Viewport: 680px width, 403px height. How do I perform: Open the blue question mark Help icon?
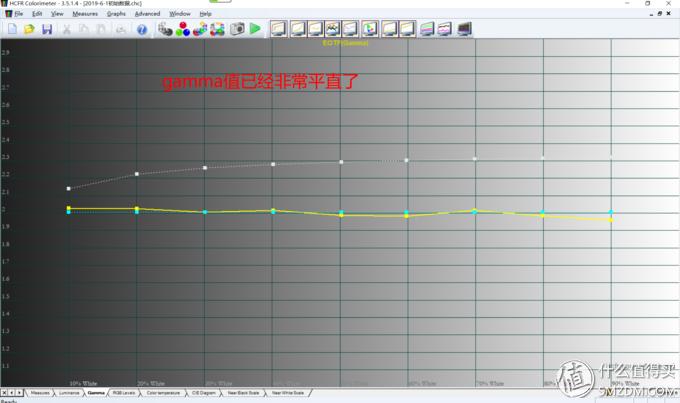[142, 29]
